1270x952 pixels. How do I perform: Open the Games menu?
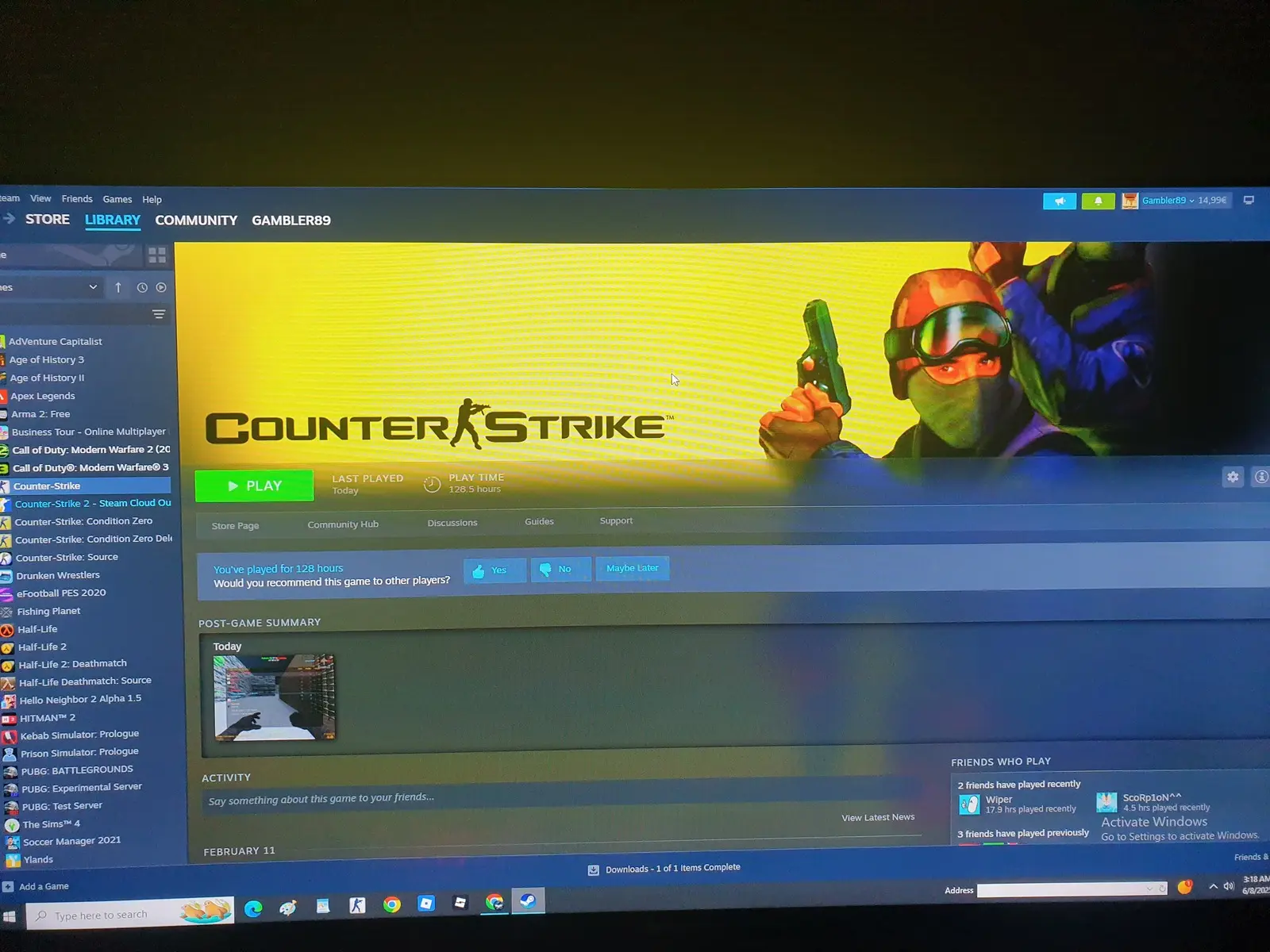pyautogui.click(x=117, y=199)
